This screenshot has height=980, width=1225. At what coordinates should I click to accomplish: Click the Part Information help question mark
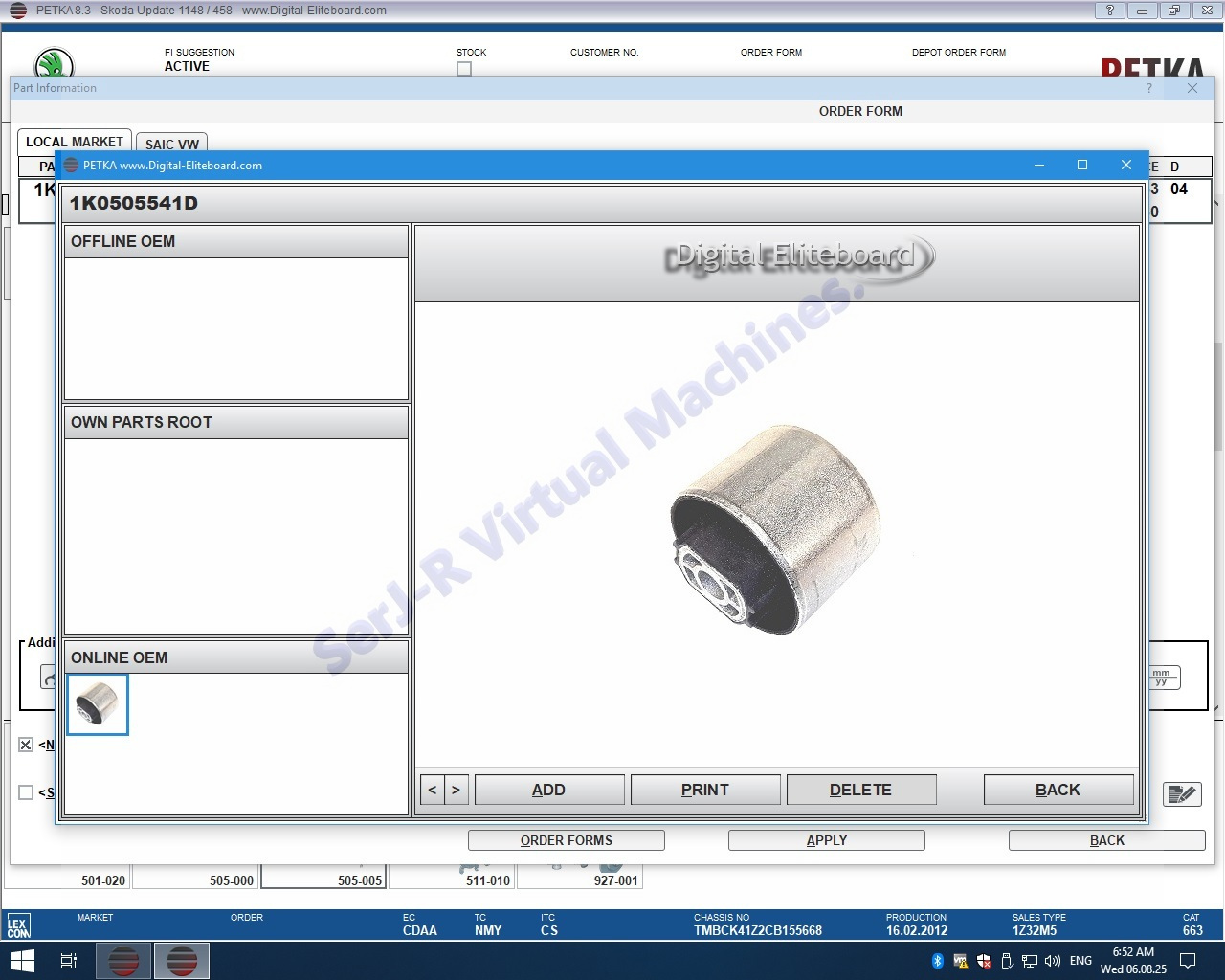pyautogui.click(x=1149, y=88)
